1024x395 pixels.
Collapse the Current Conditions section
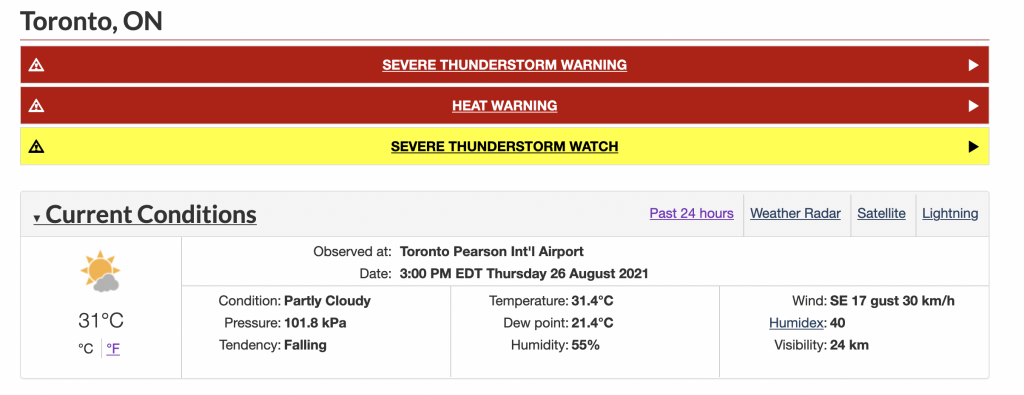tap(145, 214)
